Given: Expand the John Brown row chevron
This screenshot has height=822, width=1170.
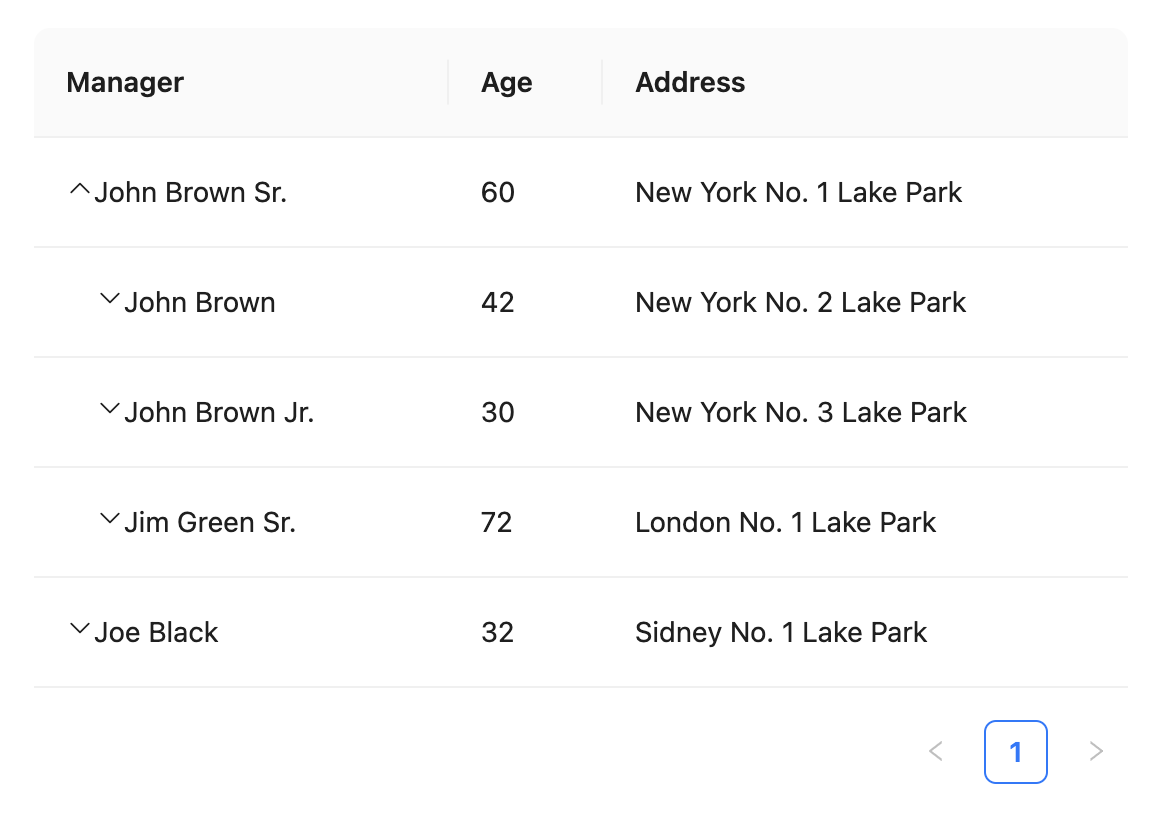Looking at the screenshot, I should point(110,300).
